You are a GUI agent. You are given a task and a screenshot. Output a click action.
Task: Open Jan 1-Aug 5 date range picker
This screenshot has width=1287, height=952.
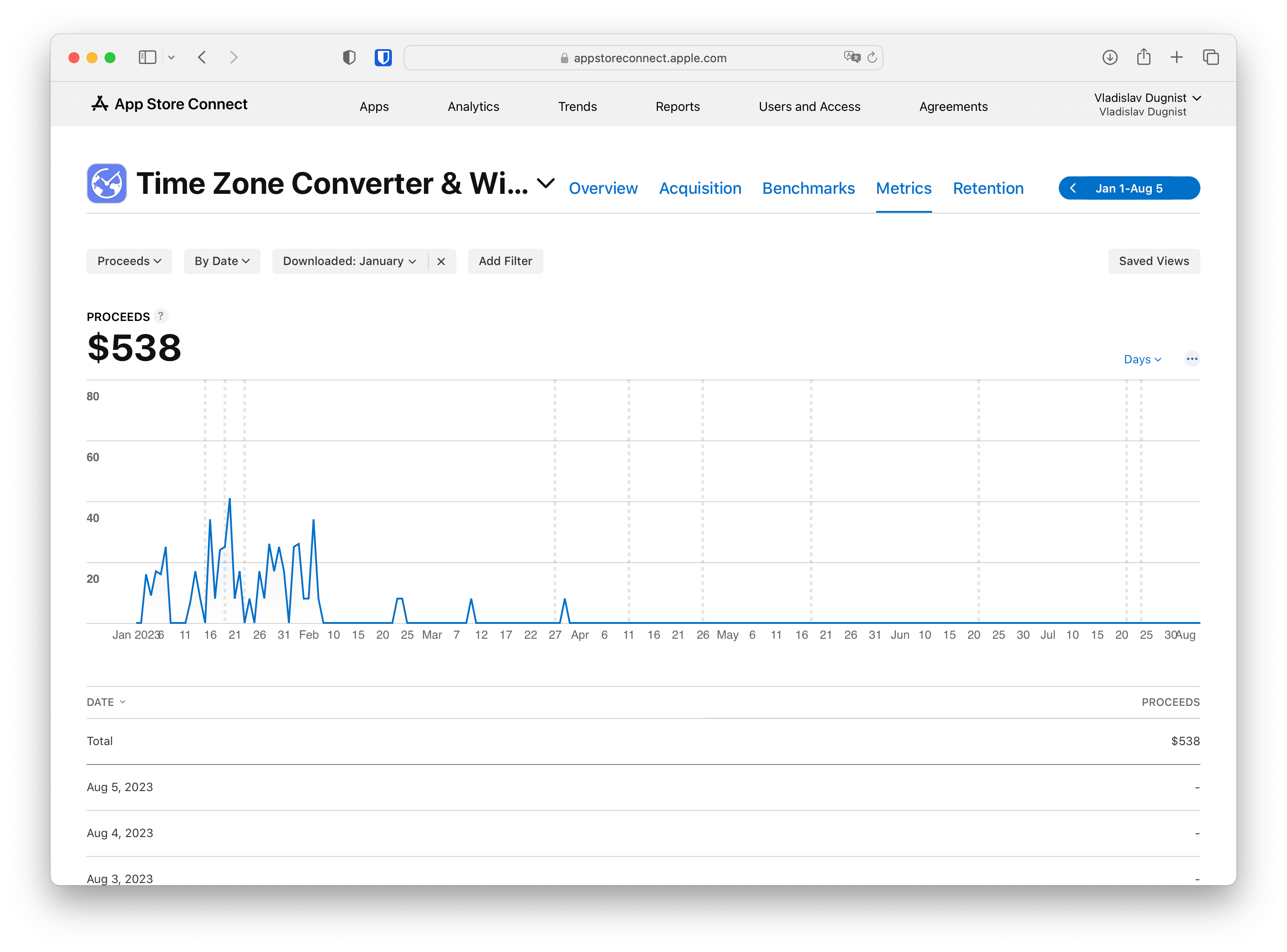click(x=1129, y=188)
